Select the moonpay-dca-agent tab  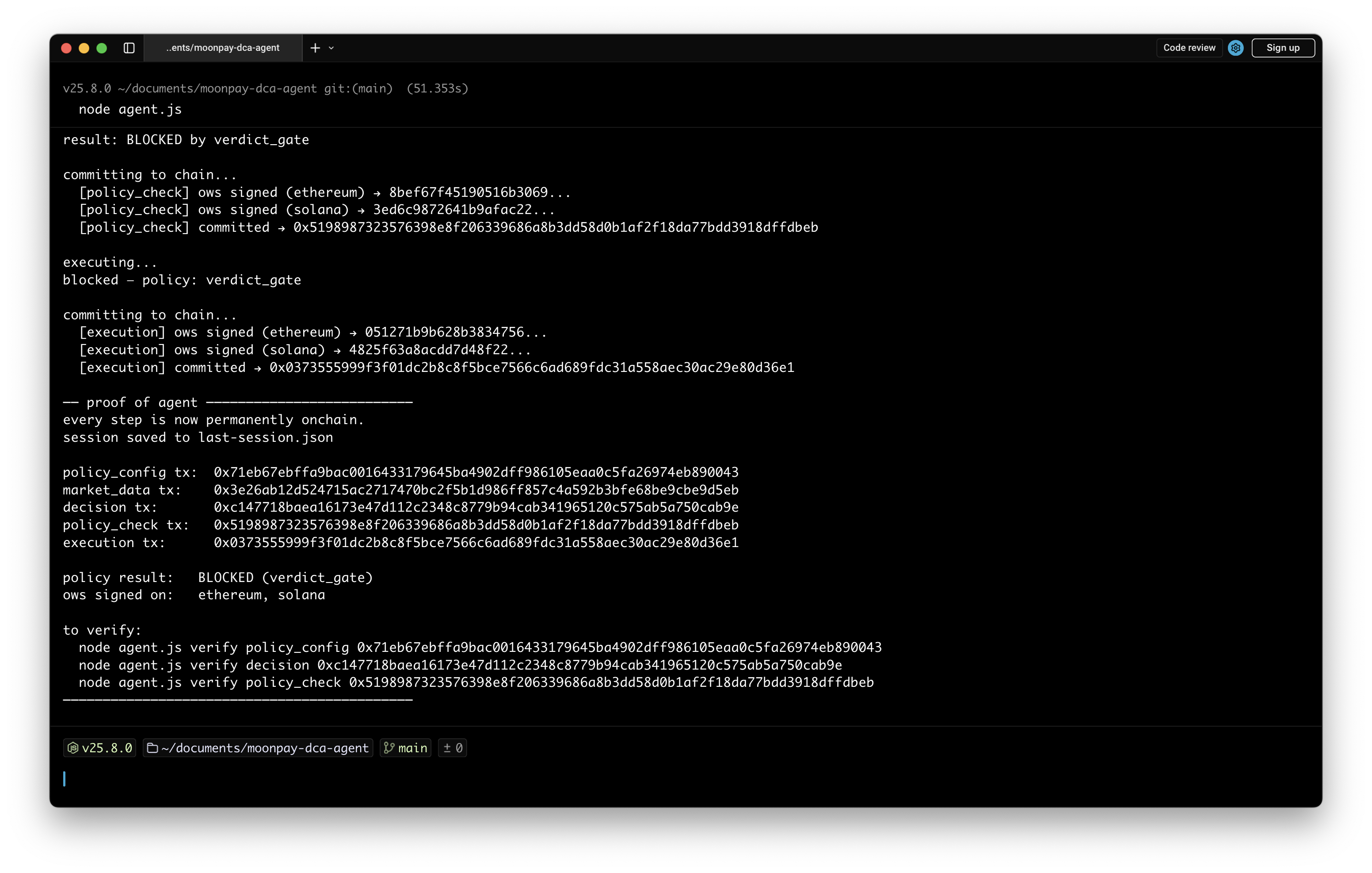tap(223, 48)
